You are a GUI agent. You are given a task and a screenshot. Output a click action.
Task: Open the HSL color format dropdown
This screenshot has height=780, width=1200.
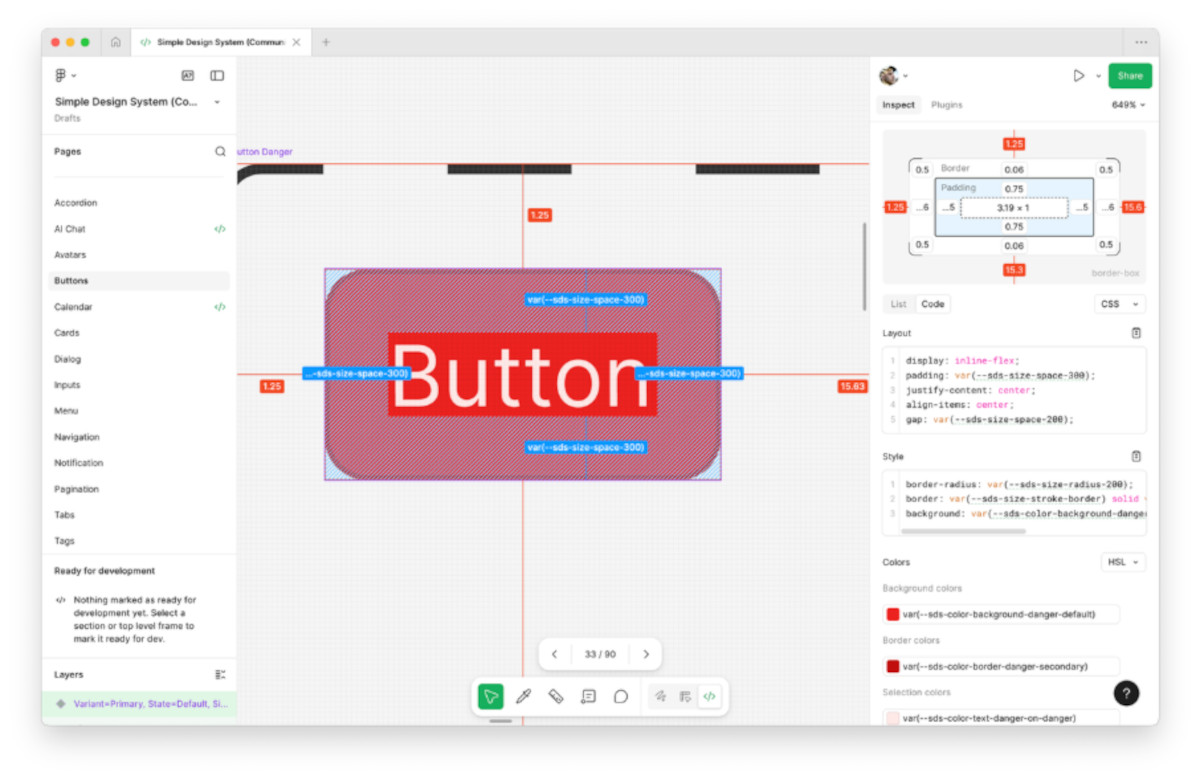1123,562
